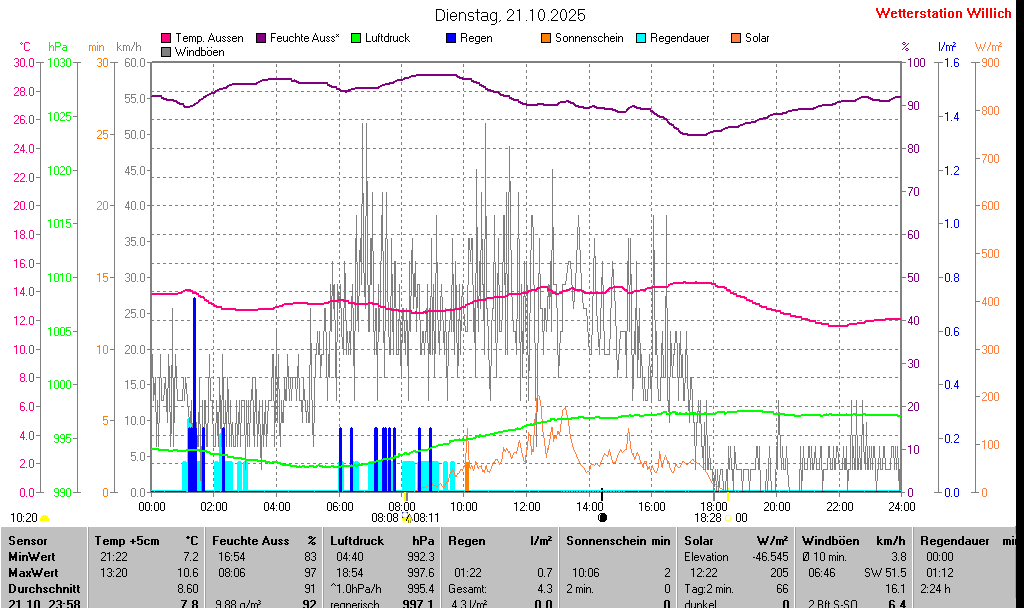
Task: Click the gray Windböen legend square
Action: pos(166,51)
